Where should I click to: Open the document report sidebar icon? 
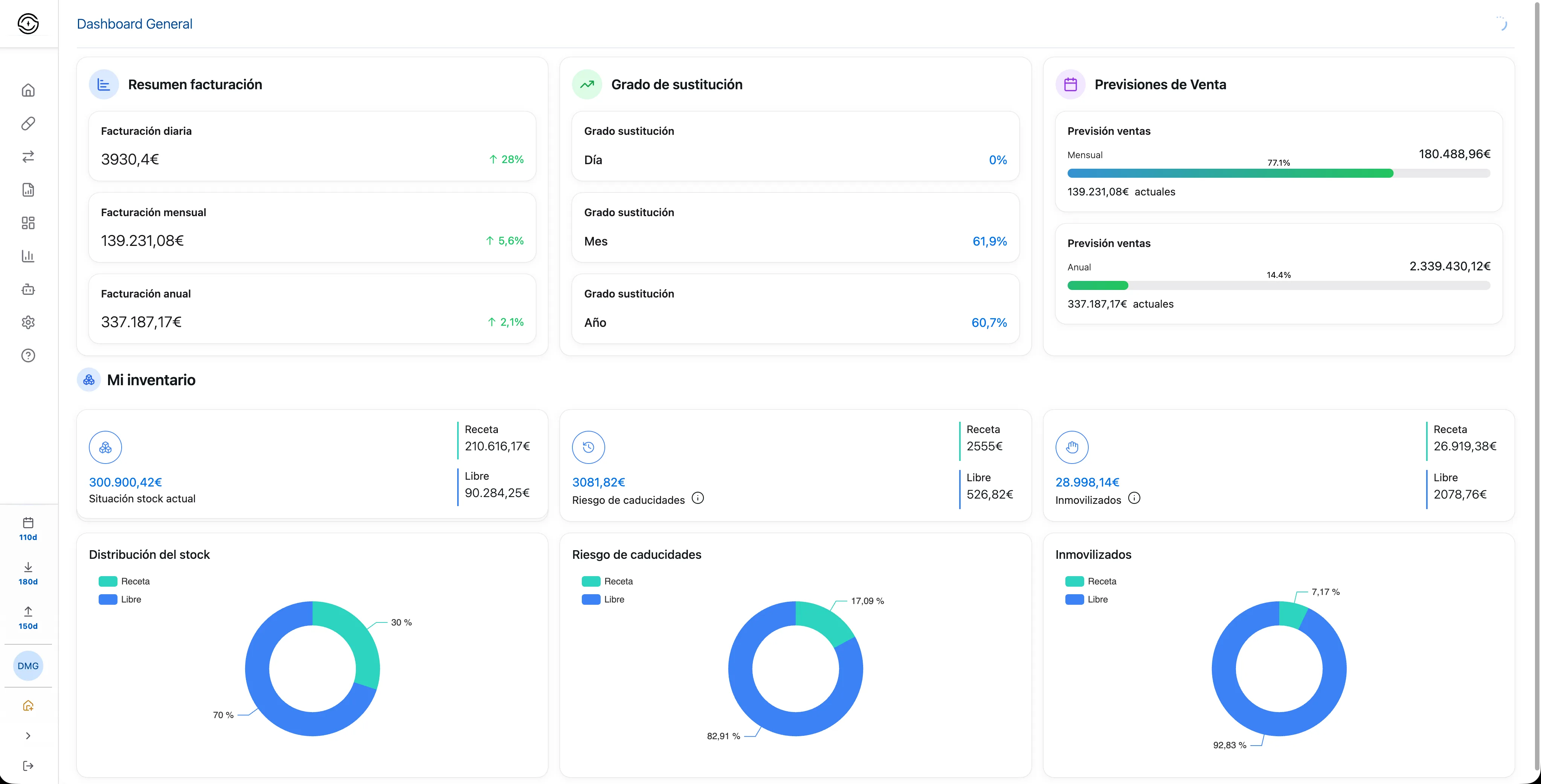pos(28,190)
